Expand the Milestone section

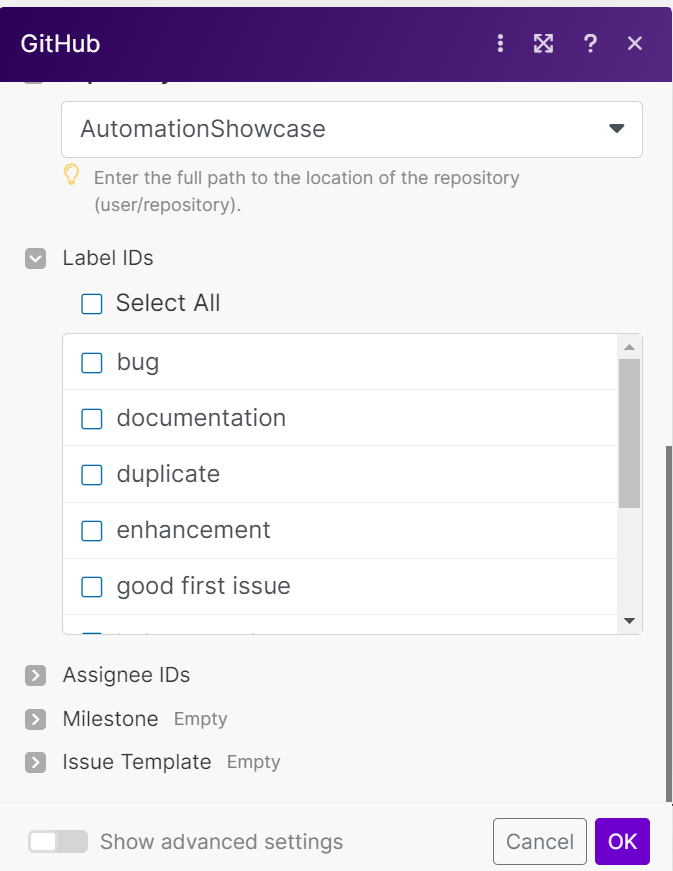36,719
